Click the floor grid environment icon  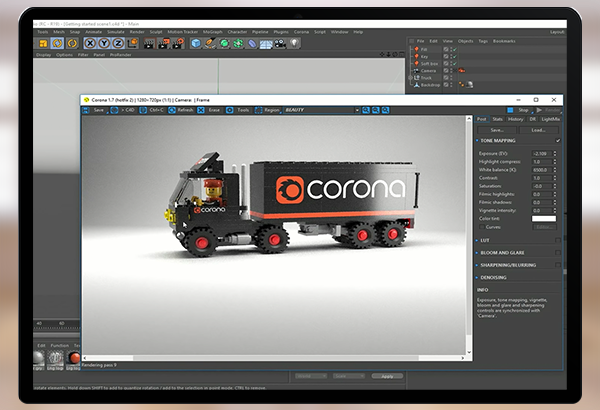(266, 44)
